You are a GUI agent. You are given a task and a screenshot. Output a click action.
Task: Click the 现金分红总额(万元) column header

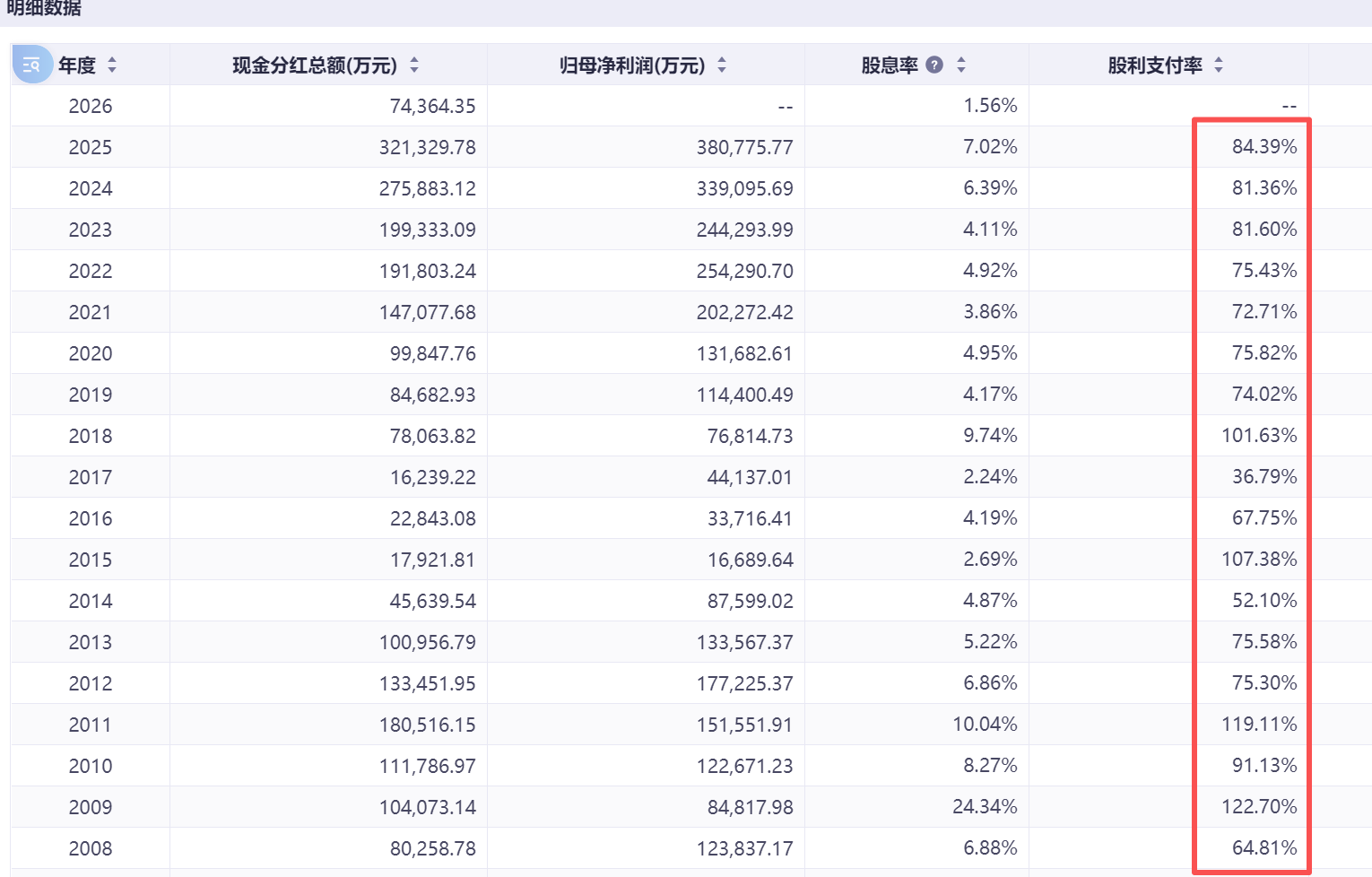(x=314, y=65)
